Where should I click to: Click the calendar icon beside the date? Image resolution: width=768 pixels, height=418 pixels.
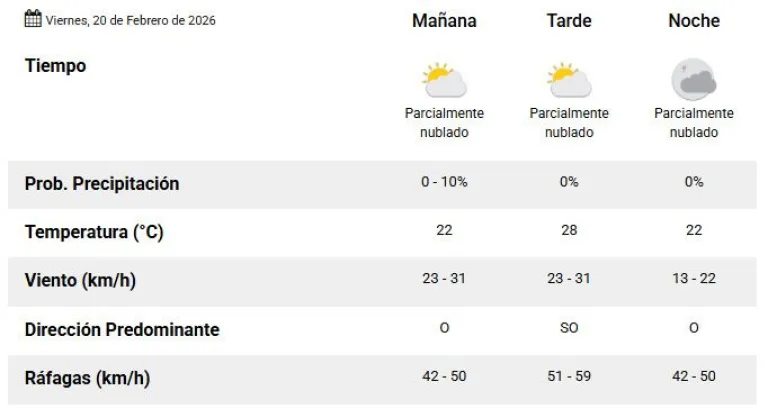click(x=32, y=19)
